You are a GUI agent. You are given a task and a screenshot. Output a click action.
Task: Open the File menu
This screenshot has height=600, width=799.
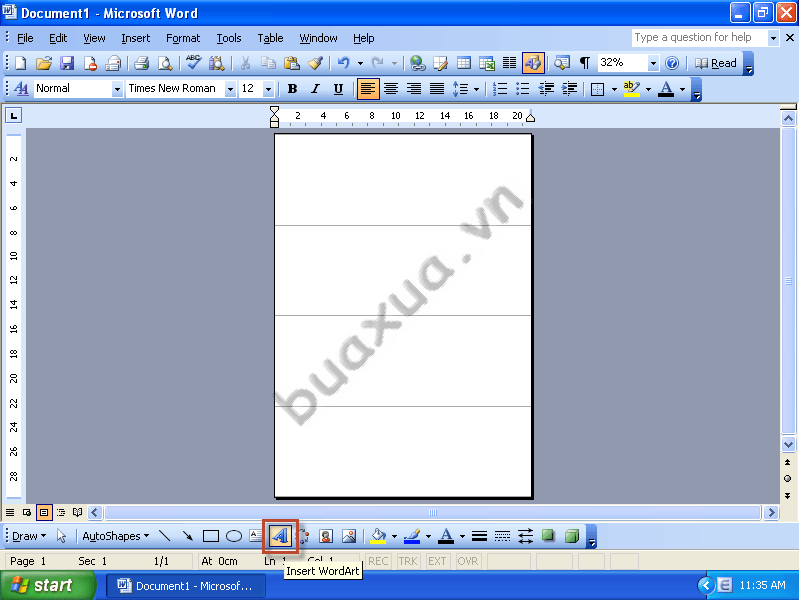point(25,38)
